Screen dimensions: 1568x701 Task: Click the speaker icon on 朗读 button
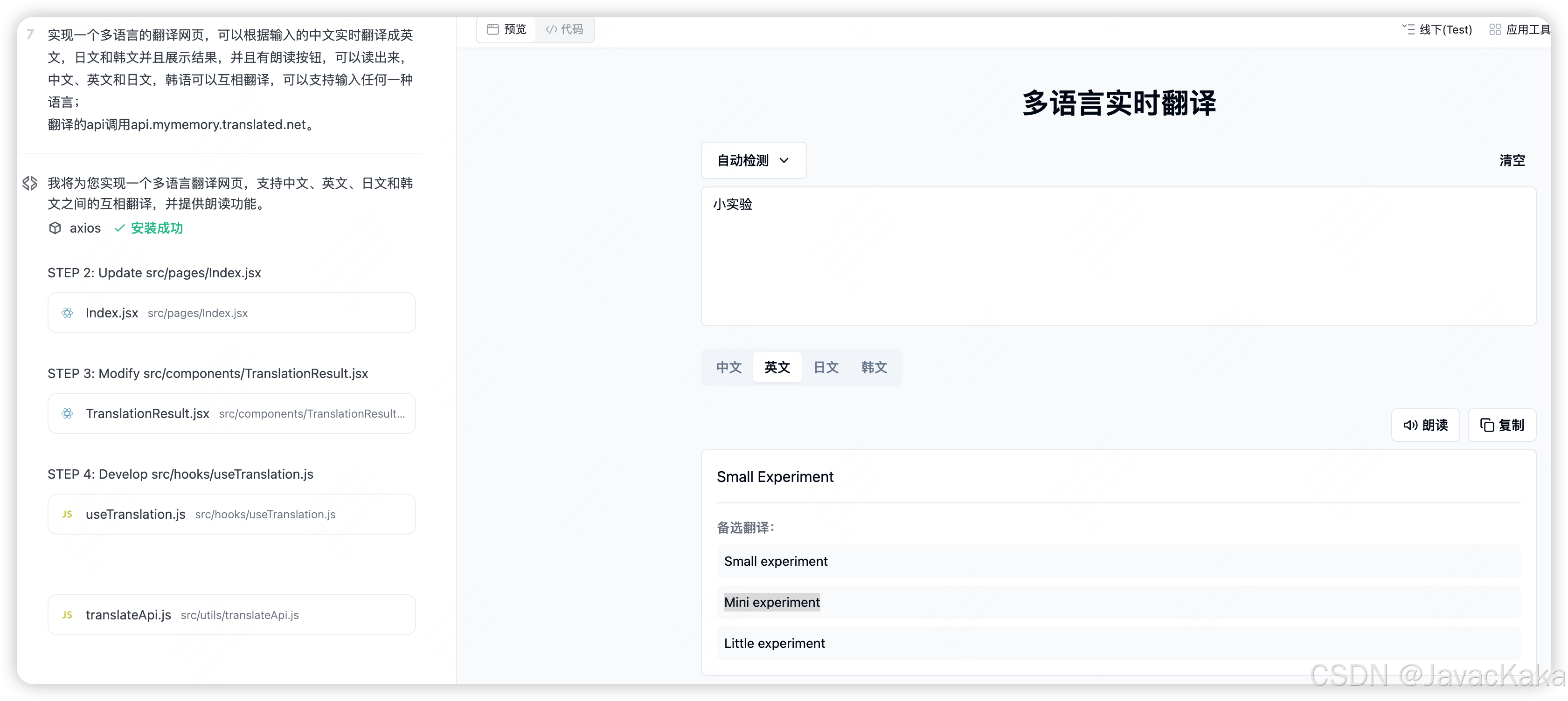tap(1410, 426)
